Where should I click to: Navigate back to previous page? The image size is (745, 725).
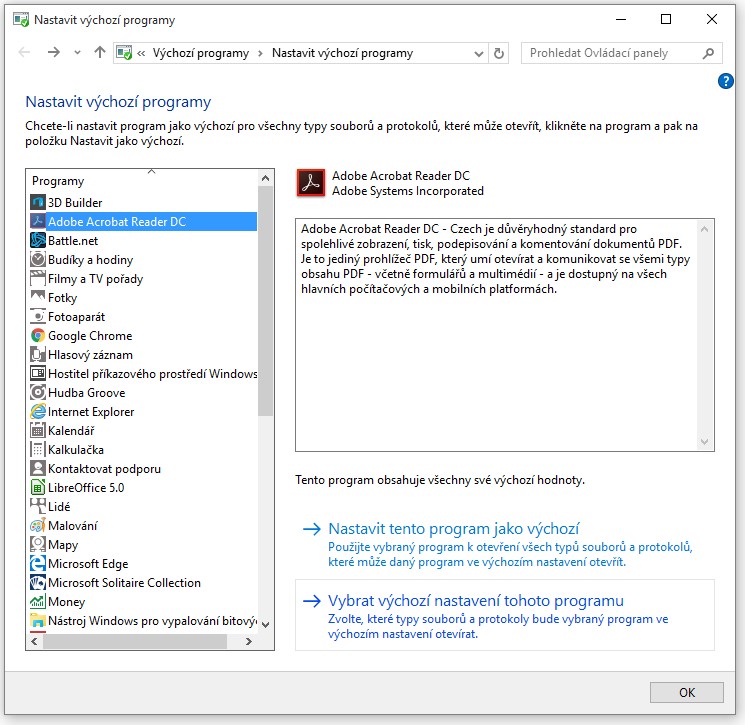tap(24, 52)
